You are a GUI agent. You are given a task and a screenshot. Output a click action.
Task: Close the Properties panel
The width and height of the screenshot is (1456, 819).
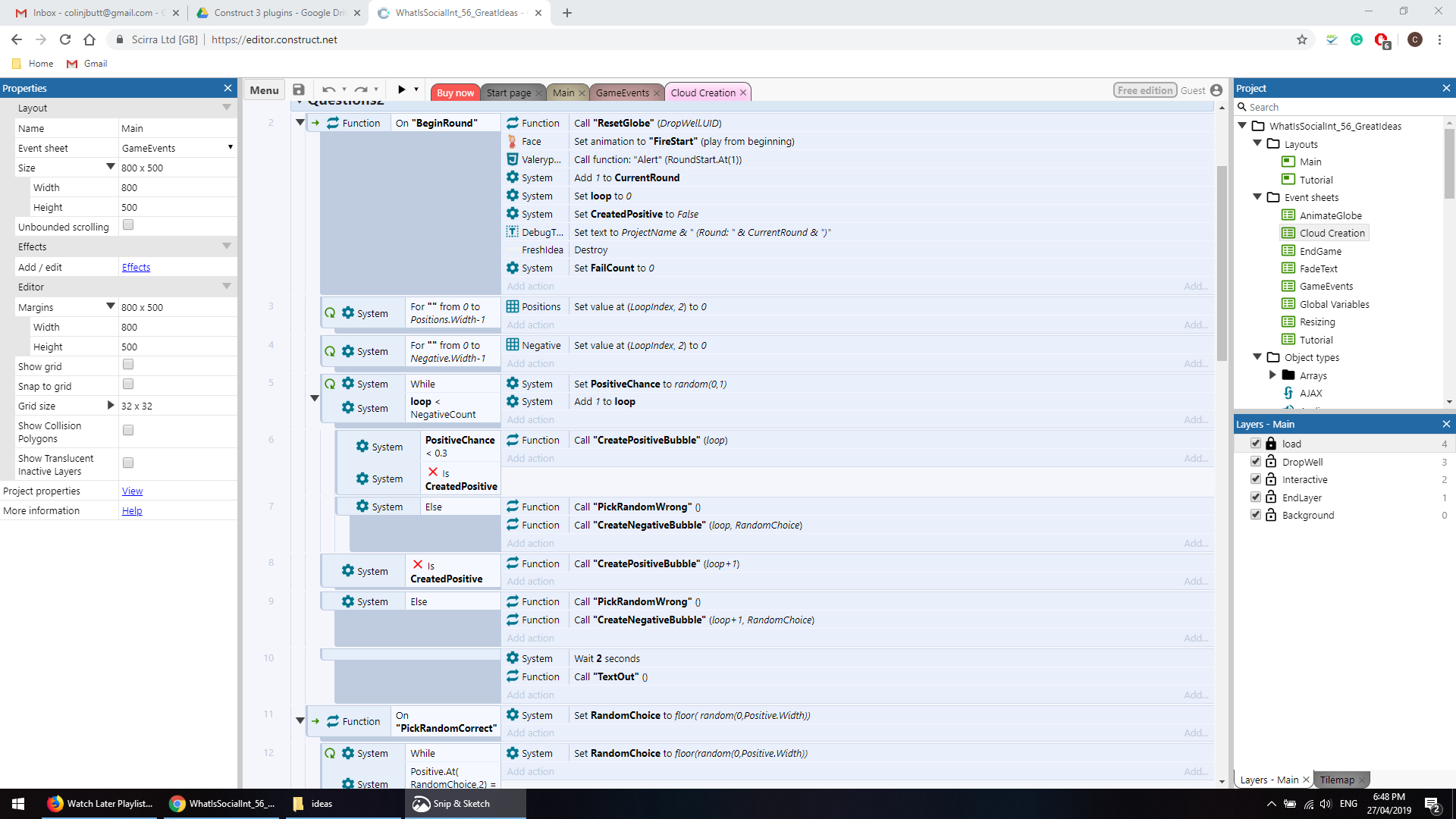(227, 88)
